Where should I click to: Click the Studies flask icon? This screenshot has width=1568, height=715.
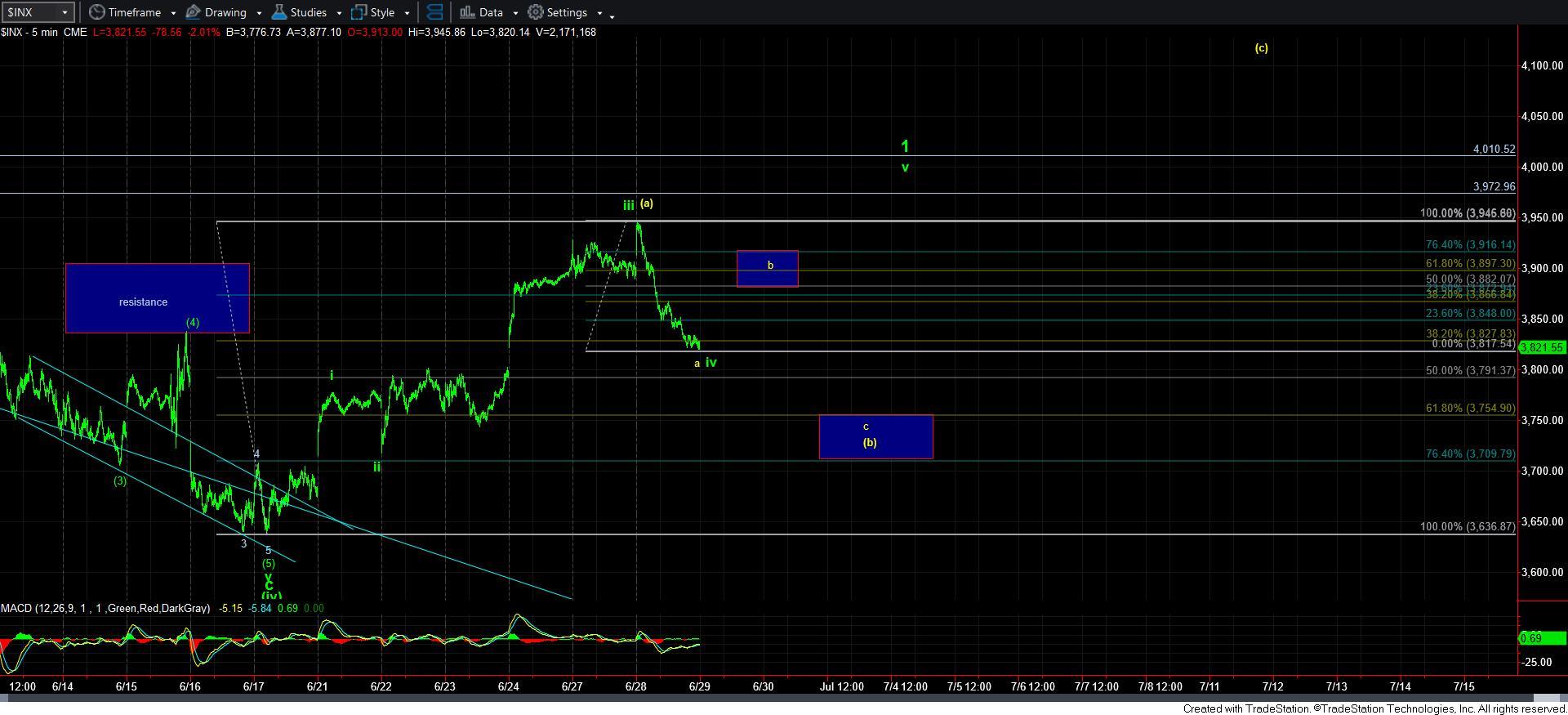coord(278,12)
